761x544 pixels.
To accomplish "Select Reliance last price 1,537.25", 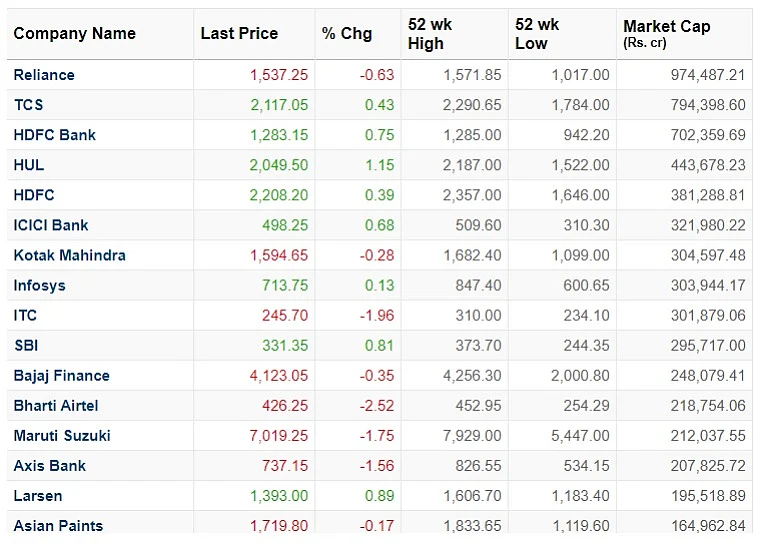I will pos(279,75).
